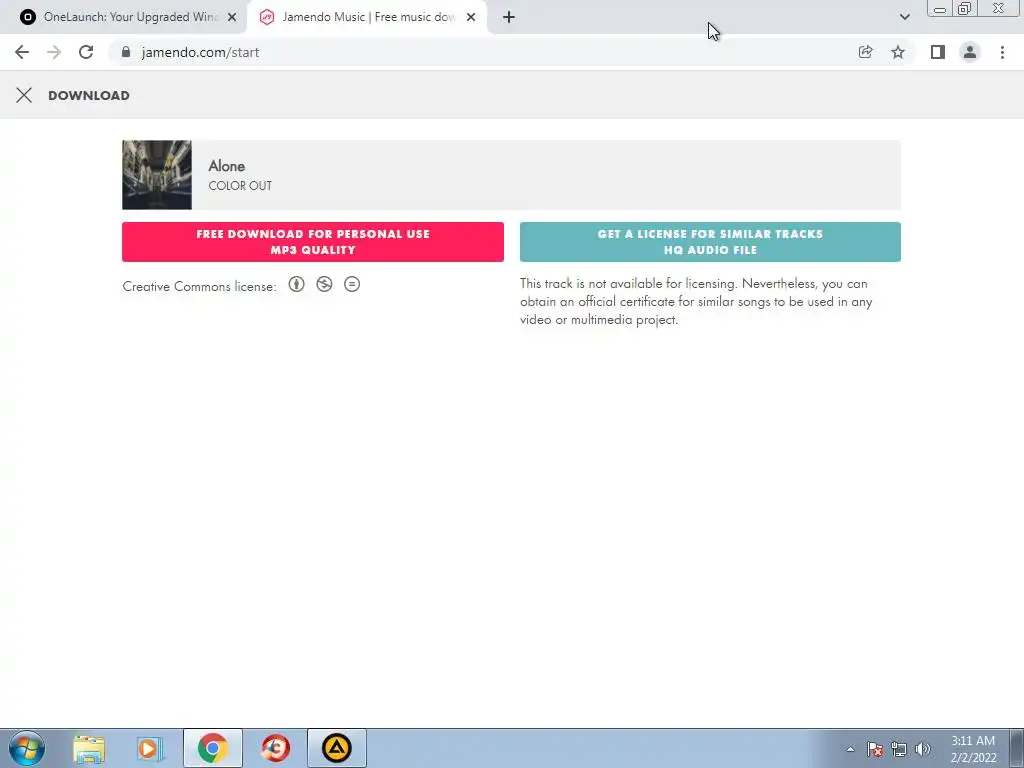Image resolution: width=1024 pixels, height=768 pixels.
Task: Open a new browser tab
Action: 509,17
